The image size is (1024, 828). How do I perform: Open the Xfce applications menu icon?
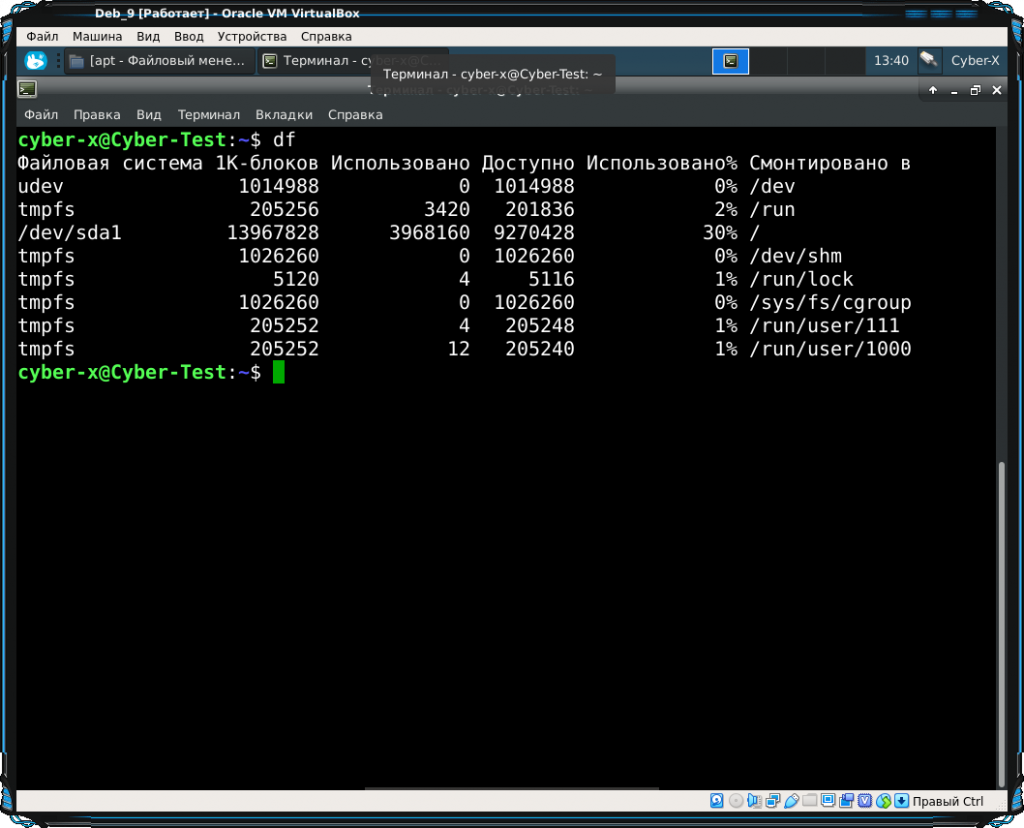click(x=36, y=61)
